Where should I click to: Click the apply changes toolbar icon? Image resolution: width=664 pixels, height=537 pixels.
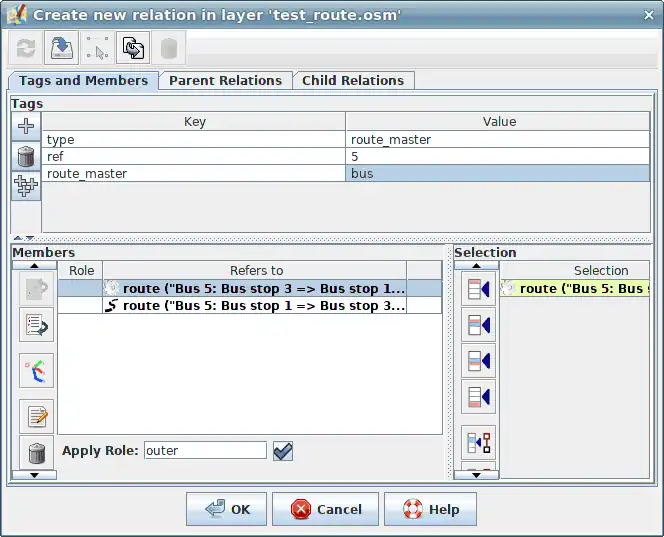(x=62, y=49)
